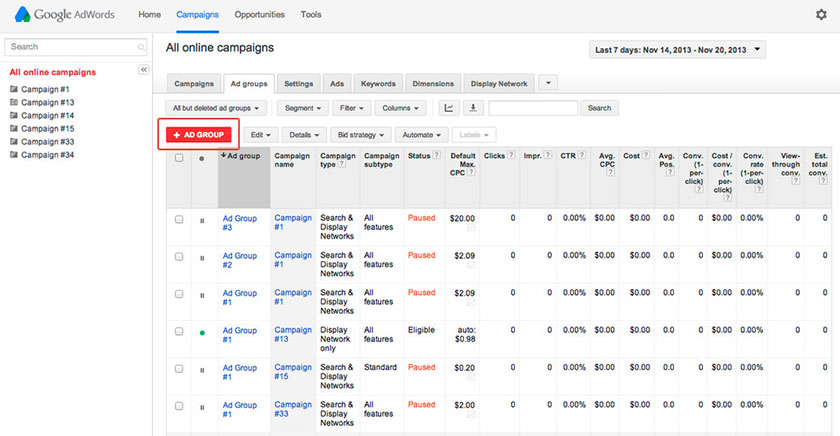This screenshot has width=840, height=436.
Task: Select Campaign #34 in sidebar
Action: (47, 155)
